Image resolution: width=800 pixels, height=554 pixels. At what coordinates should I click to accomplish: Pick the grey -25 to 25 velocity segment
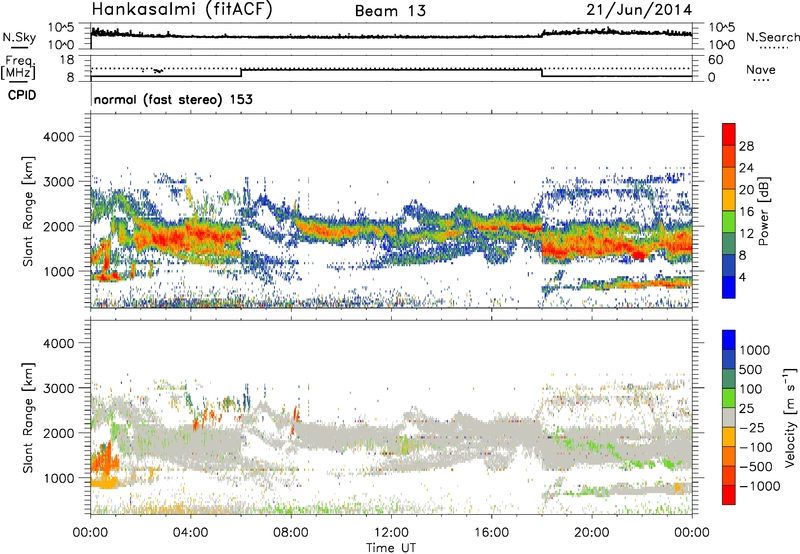pos(729,418)
